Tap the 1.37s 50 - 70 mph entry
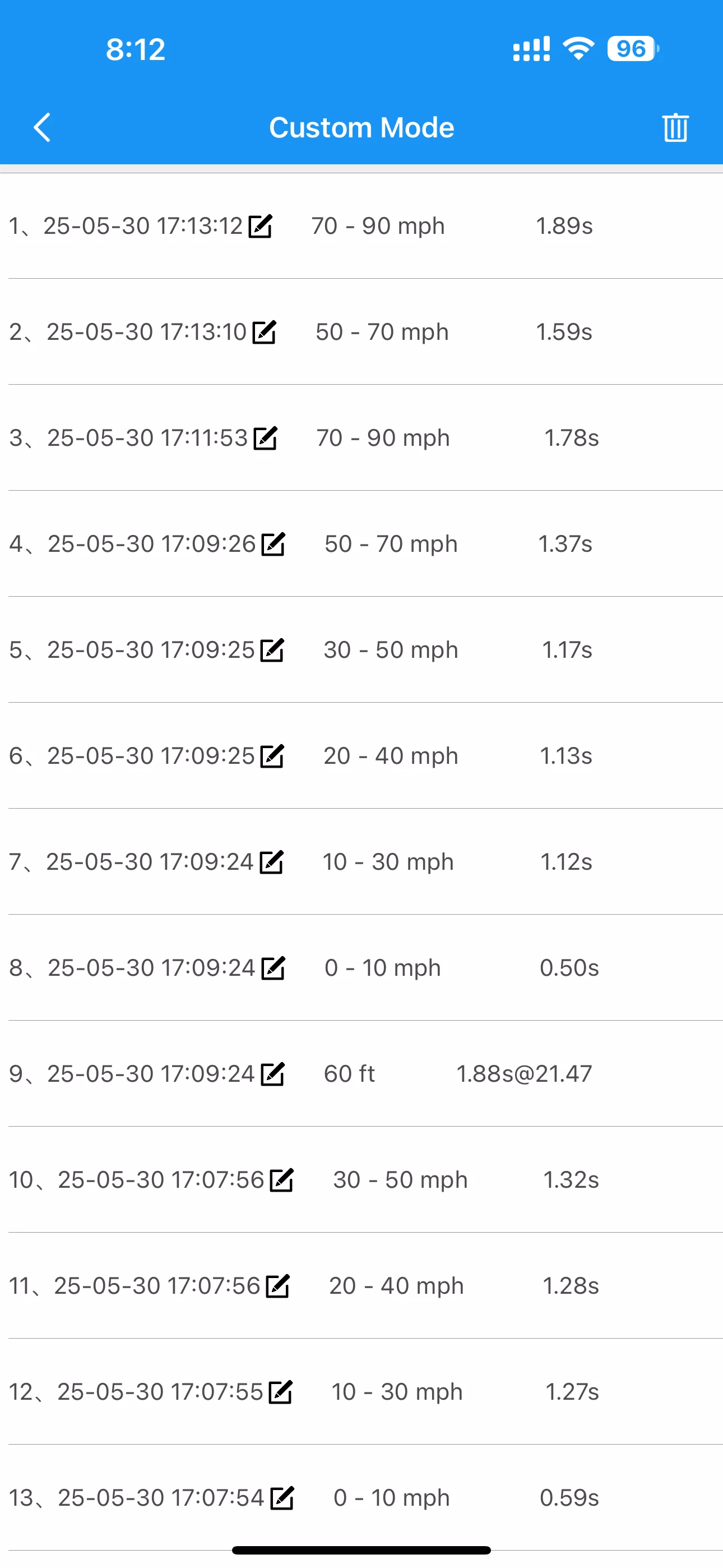Screen dimensions: 723x1568 (361, 543)
